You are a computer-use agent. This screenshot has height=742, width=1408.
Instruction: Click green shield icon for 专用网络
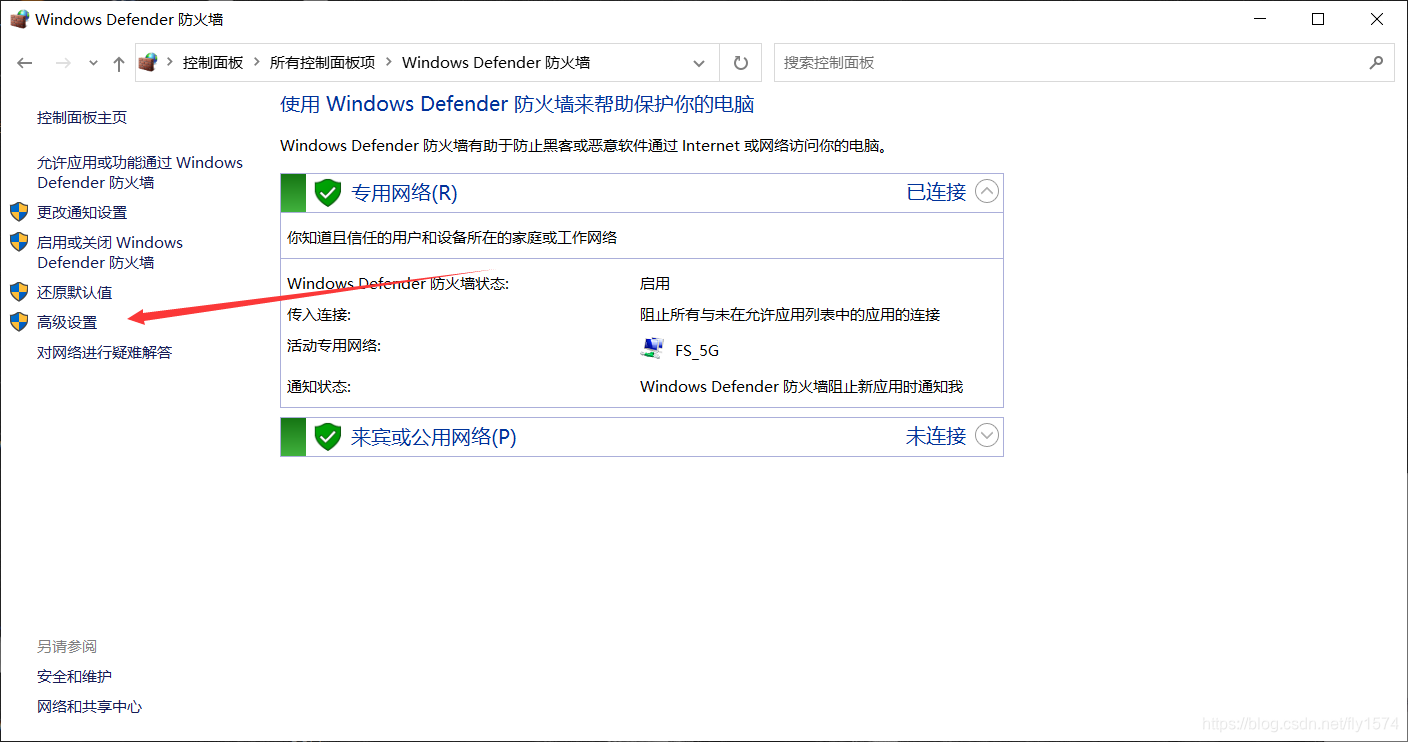tap(328, 193)
